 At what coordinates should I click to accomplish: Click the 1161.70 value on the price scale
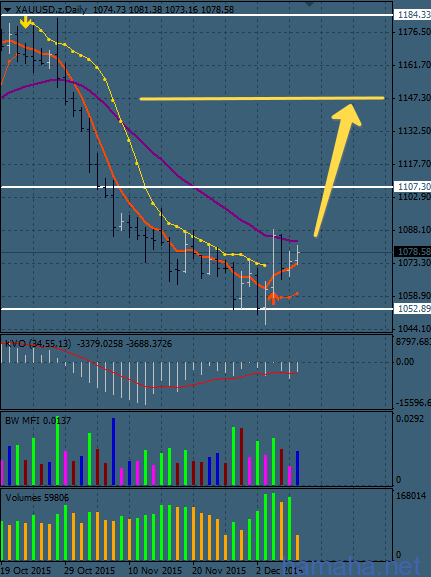coord(414,65)
